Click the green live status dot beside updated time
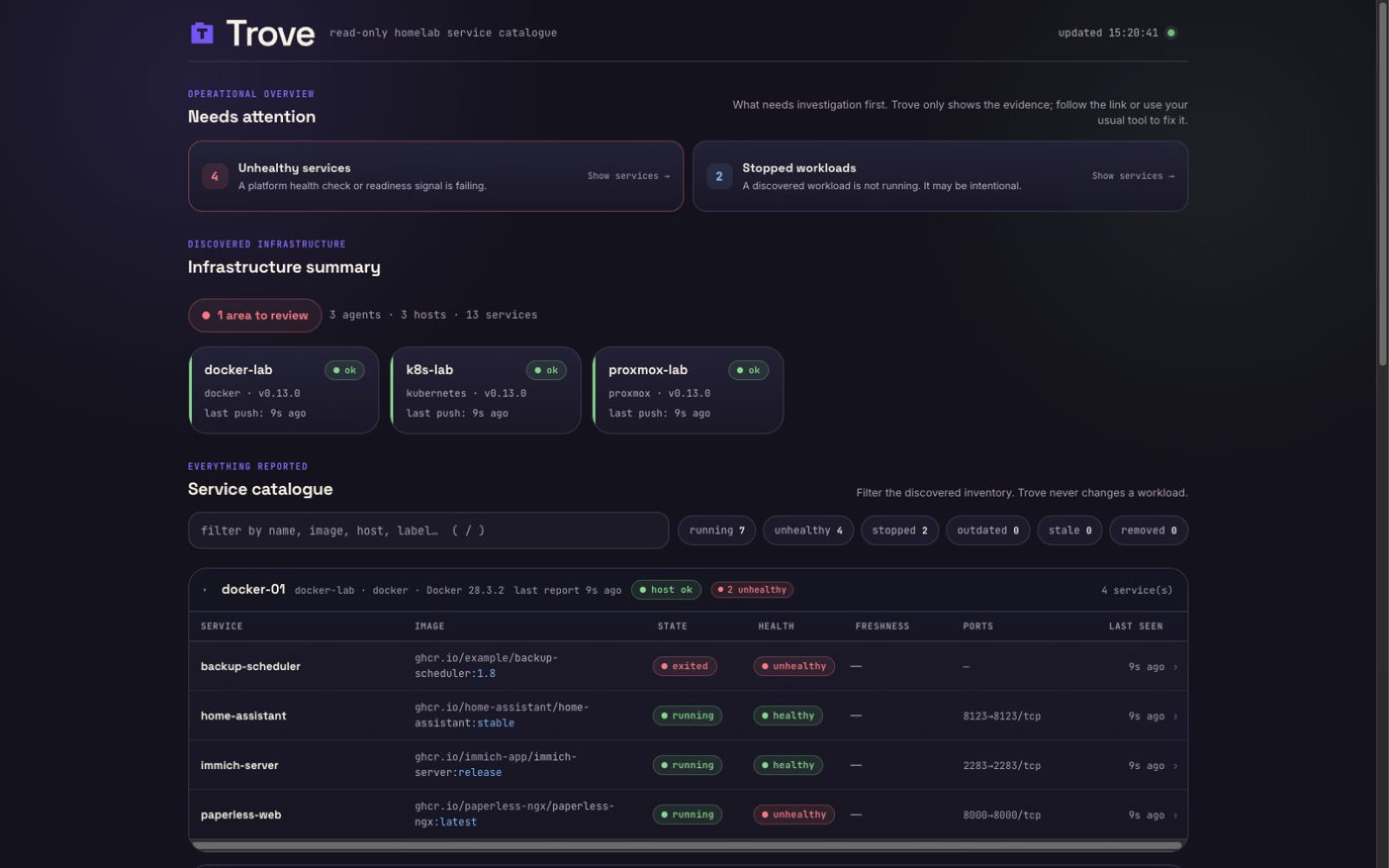 point(1171,33)
